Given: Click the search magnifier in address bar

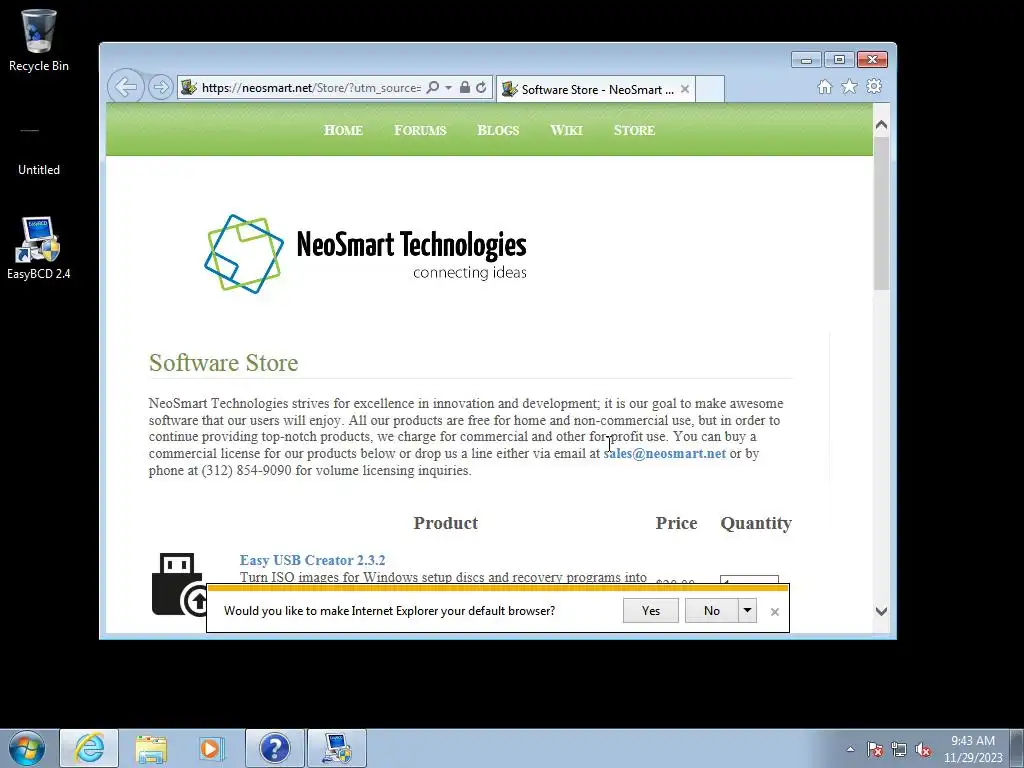Looking at the screenshot, I should coord(432,88).
